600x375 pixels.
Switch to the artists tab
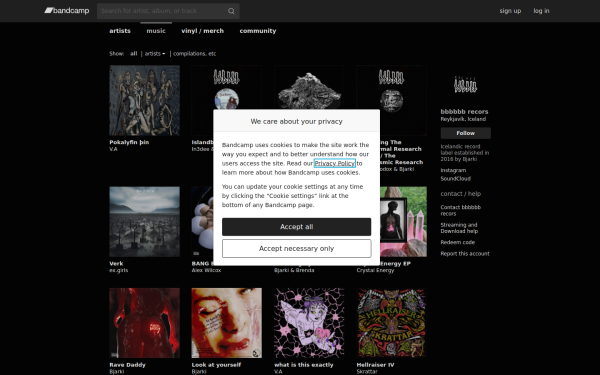pyautogui.click(x=120, y=31)
